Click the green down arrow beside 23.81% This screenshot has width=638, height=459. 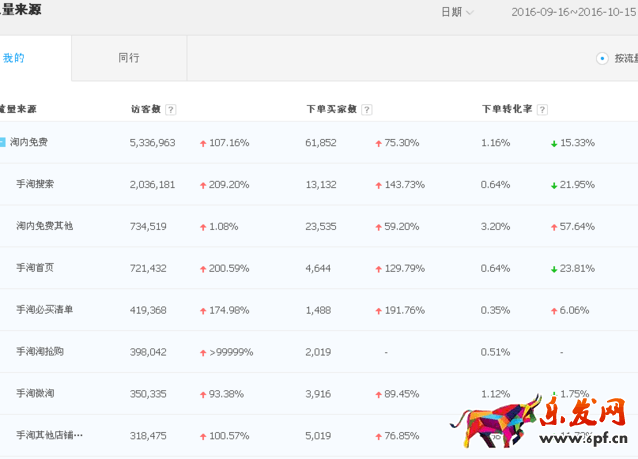click(554, 268)
